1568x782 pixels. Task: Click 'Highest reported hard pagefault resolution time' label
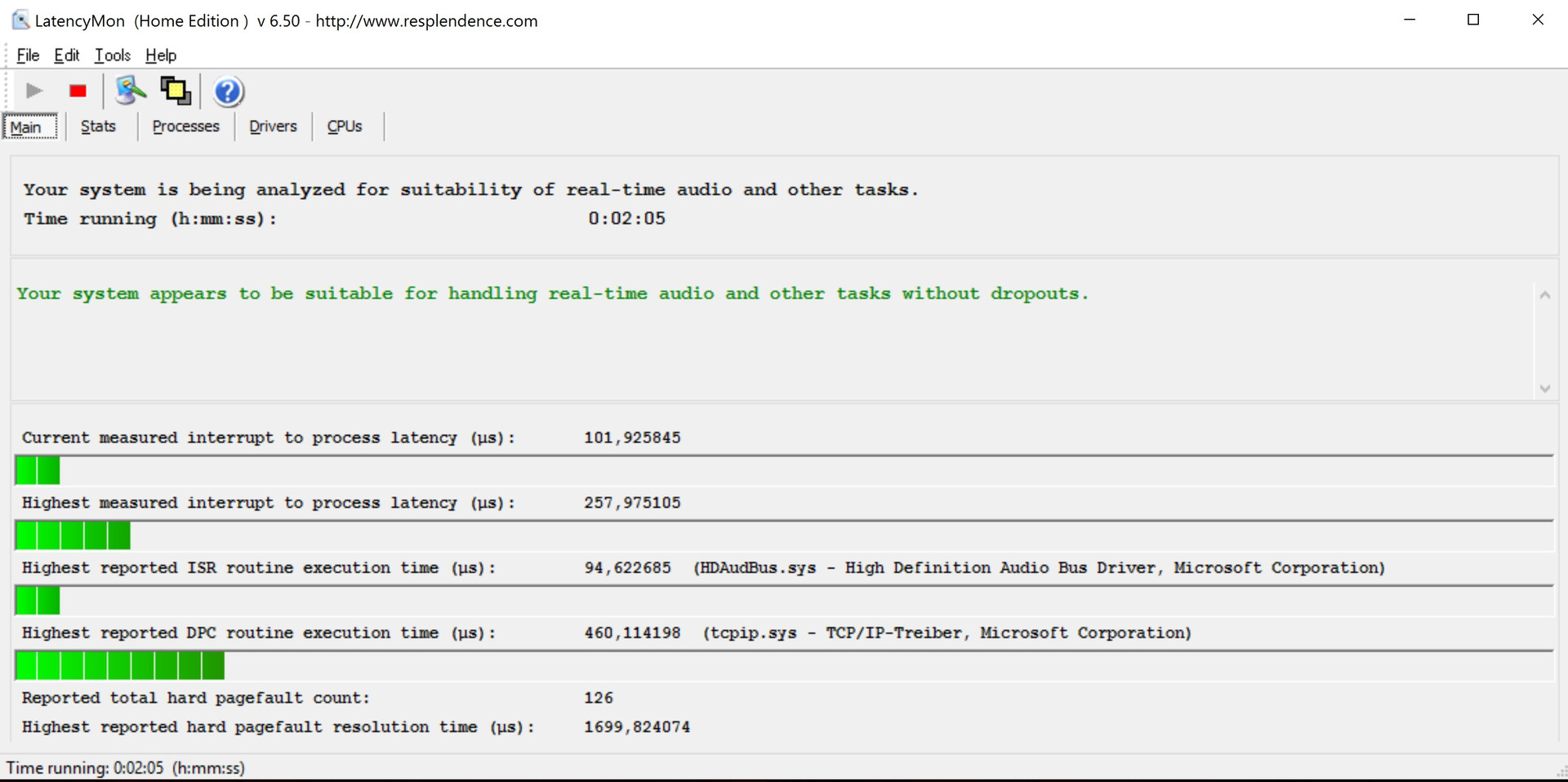tap(278, 727)
